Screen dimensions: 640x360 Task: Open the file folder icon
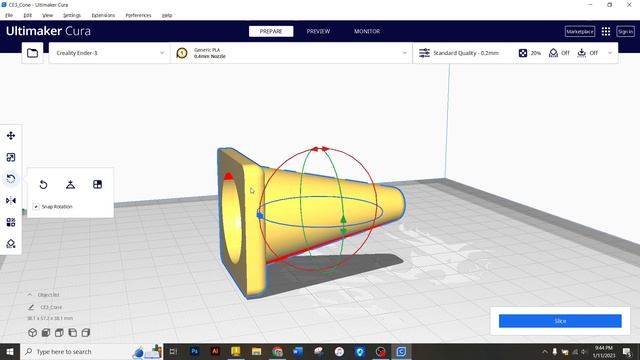pyautogui.click(x=33, y=53)
